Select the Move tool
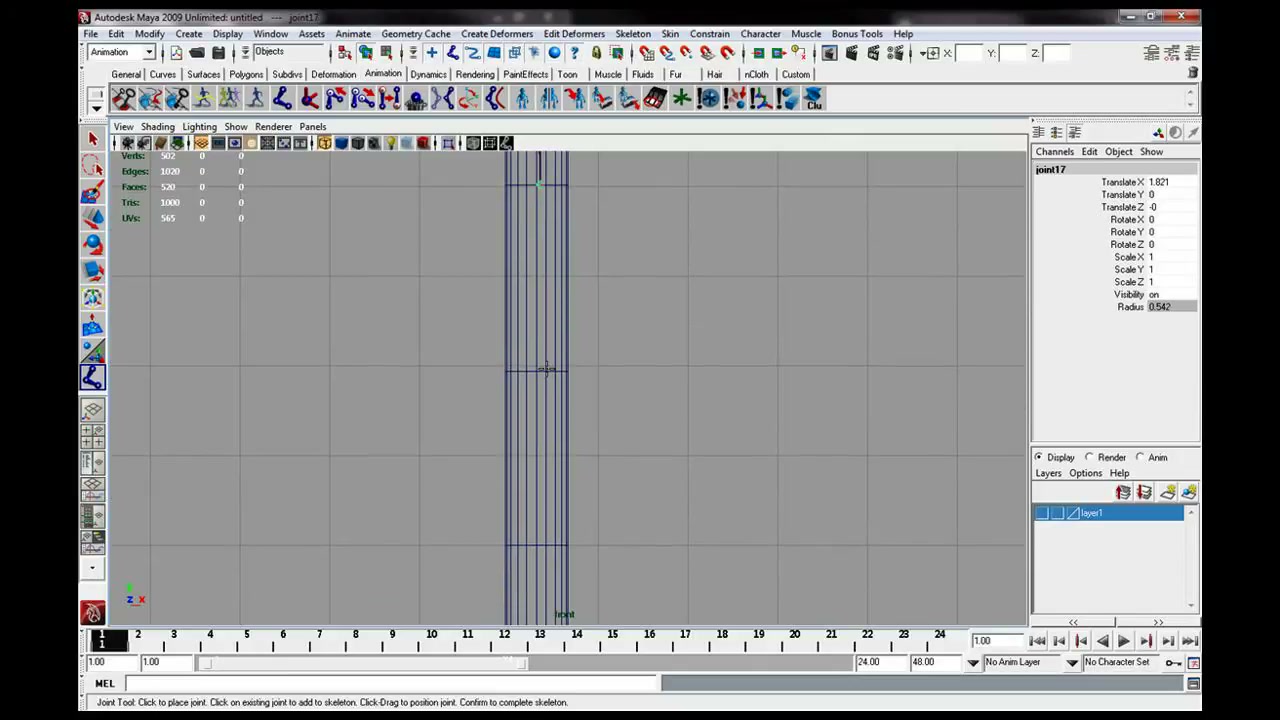1280x720 pixels. coord(93,218)
